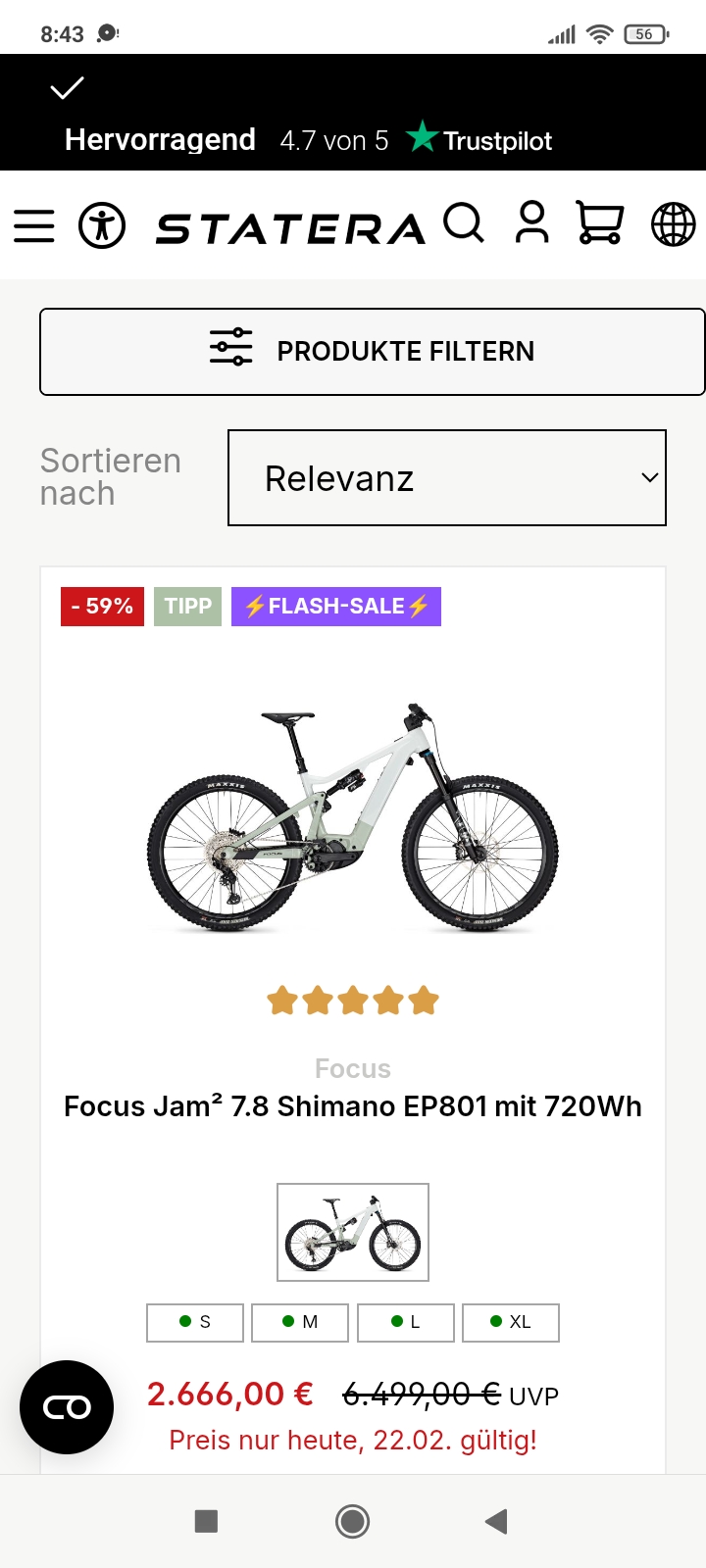Choose frame size XL
The width and height of the screenshot is (706, 1568).
pyautogui.click(x=511, y=1322)
